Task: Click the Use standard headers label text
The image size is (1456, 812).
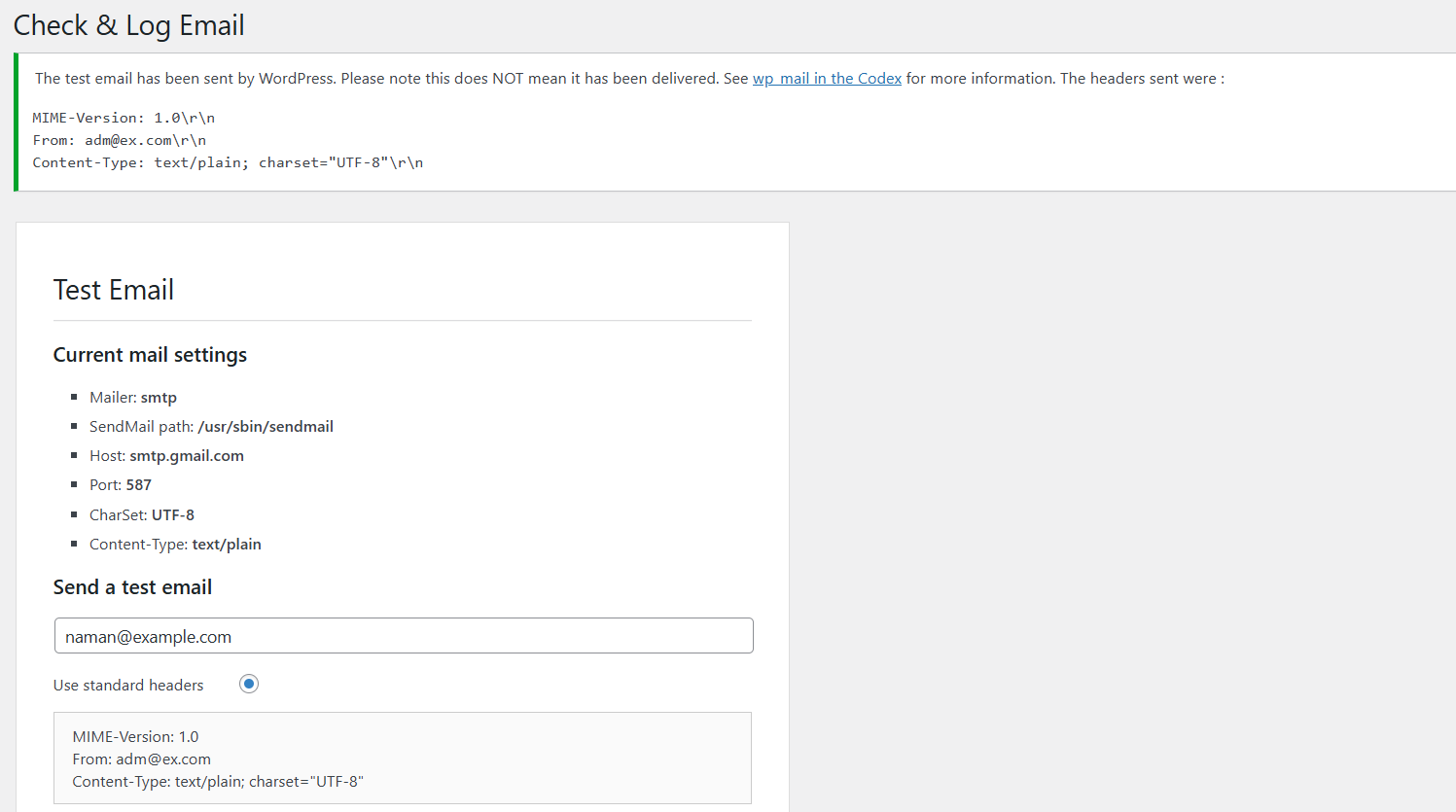Action: point(128,686)
